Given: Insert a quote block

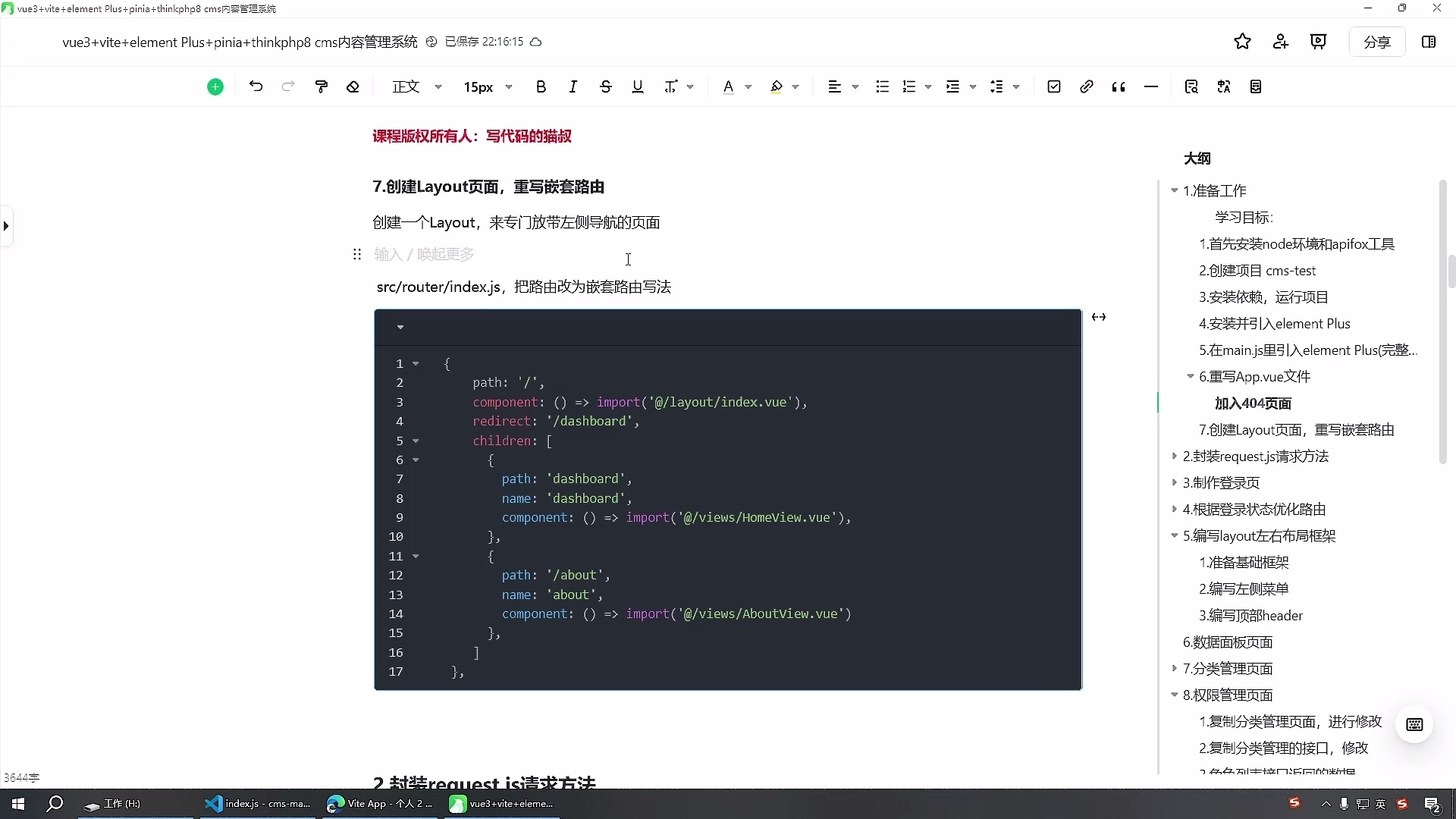Looking at the screenshot, I should point(1119,86).
